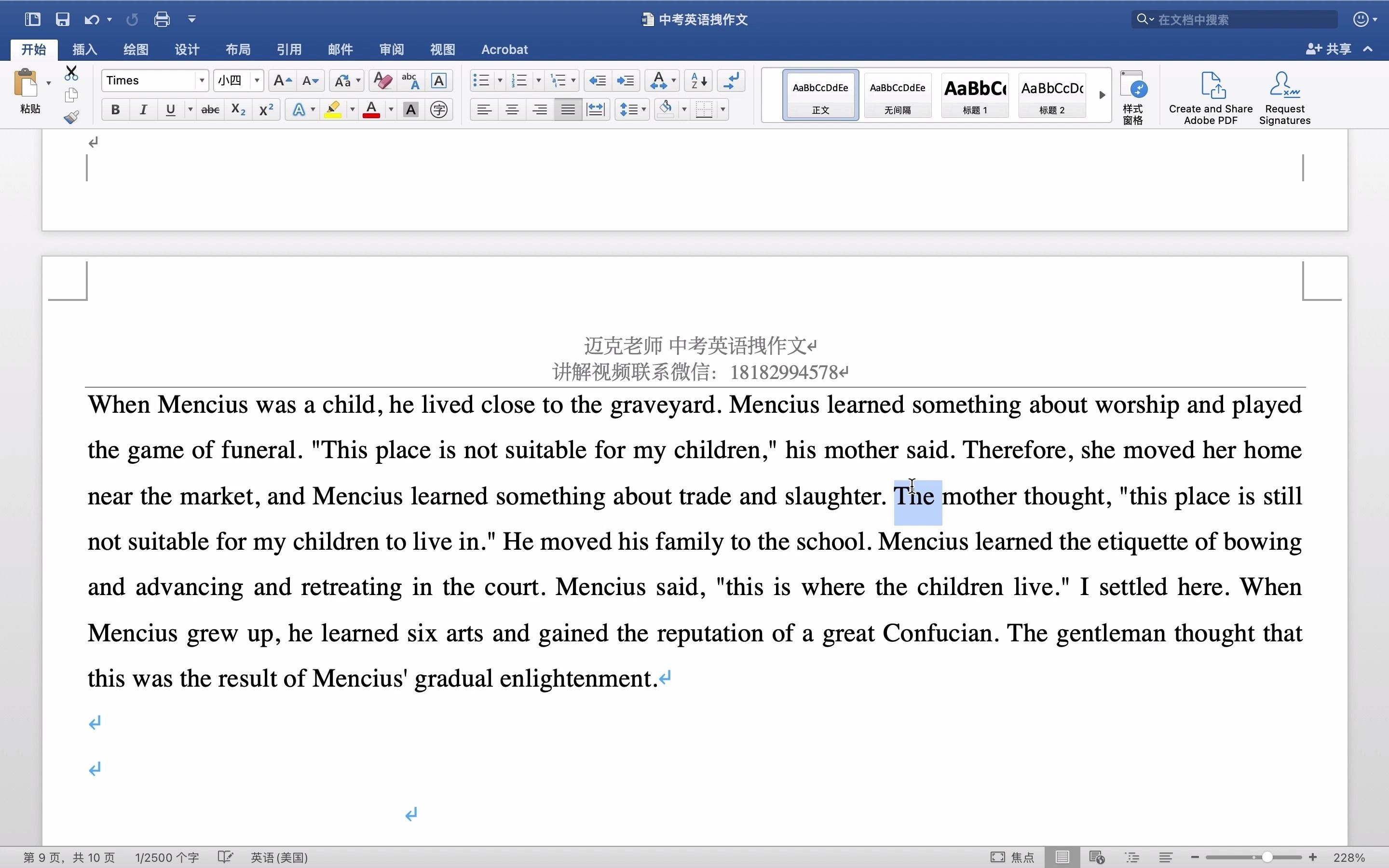Screen dimensions: 1389x868
Task: Click the sidebar layout icon in title bar
Action: (x=33, y=19)
